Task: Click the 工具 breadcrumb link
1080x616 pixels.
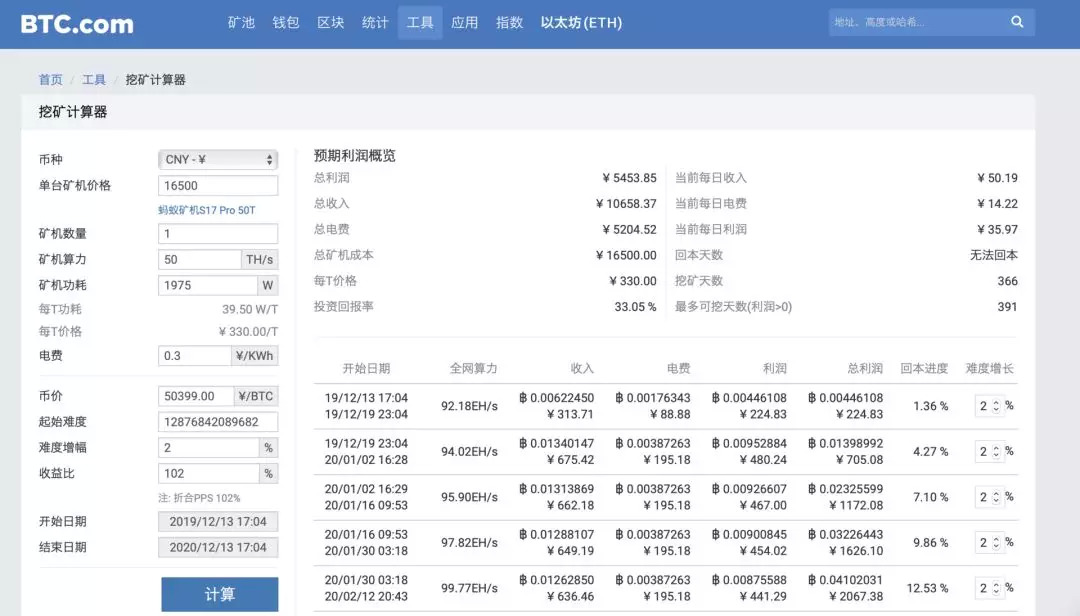Action: (94, 80)
